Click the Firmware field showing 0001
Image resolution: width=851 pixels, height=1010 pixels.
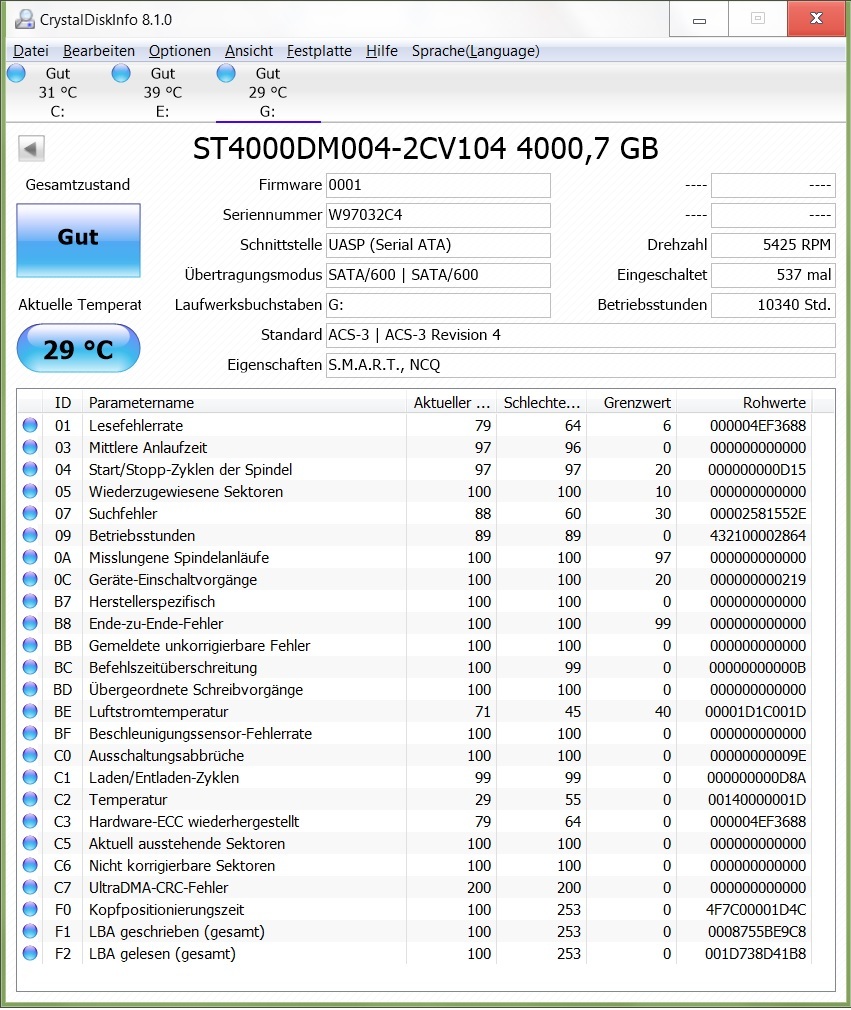click(x=438, y=186)
